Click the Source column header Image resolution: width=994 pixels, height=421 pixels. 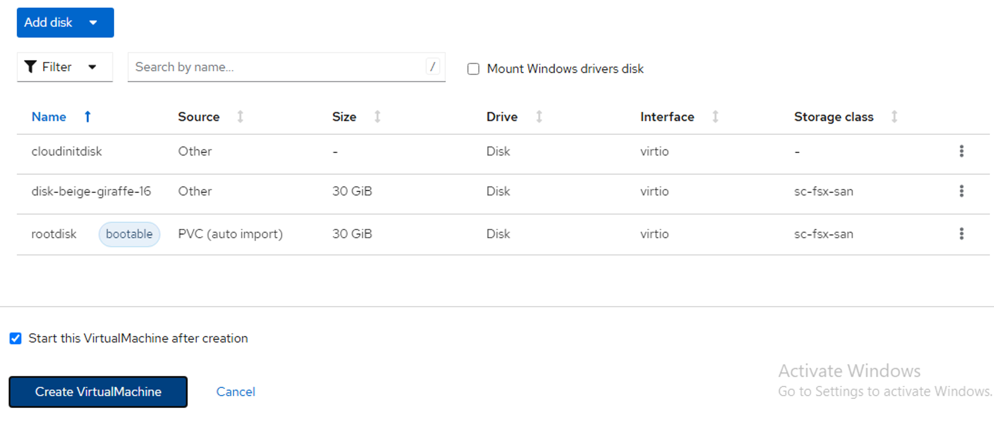198,117
